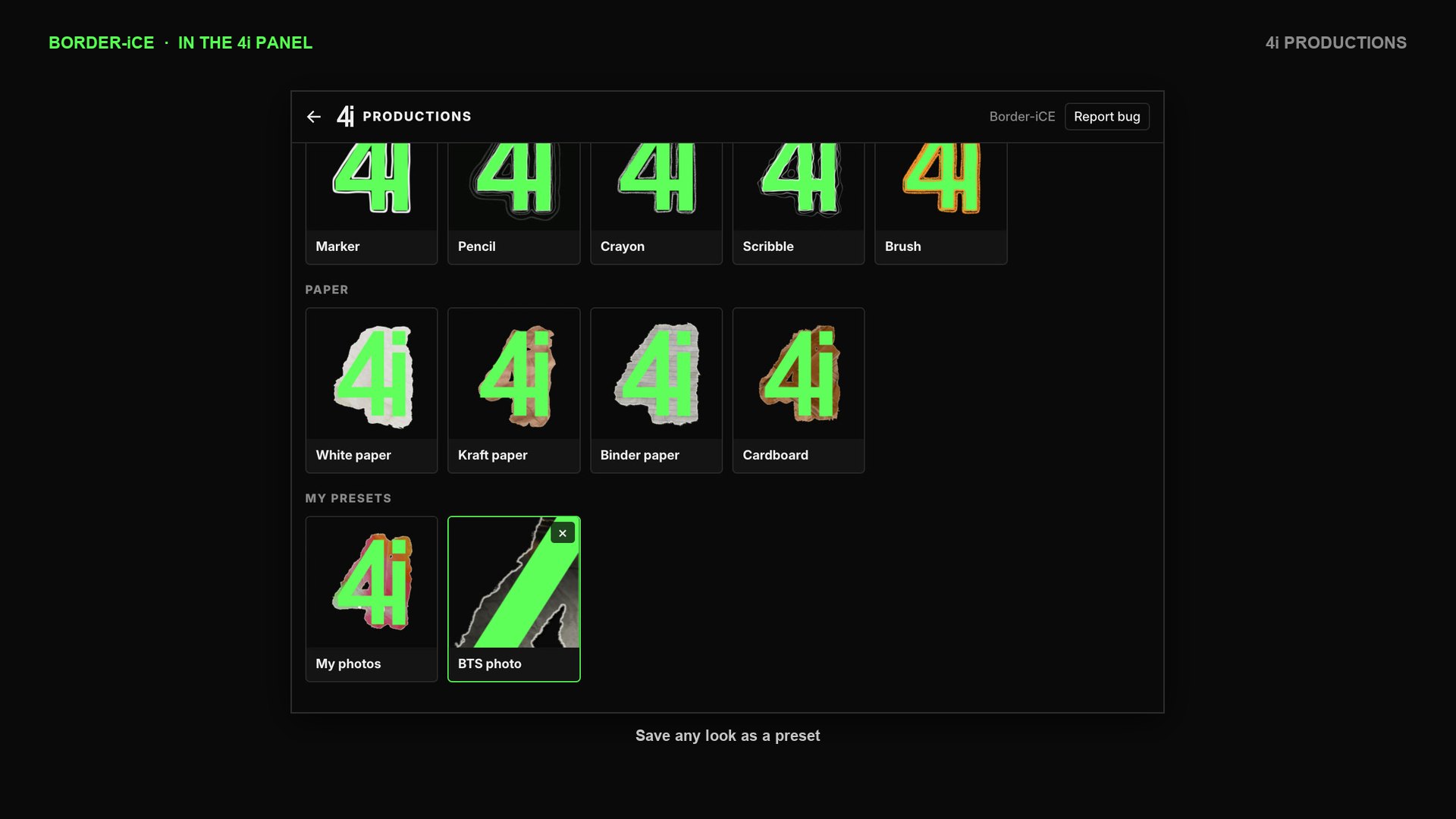
Task: Apply the White paper preset
Action: (x=372, y=391)
